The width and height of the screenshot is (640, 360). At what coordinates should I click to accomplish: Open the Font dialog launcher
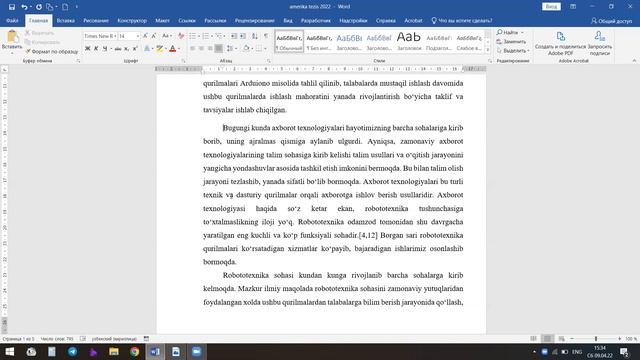pos(183,61)
